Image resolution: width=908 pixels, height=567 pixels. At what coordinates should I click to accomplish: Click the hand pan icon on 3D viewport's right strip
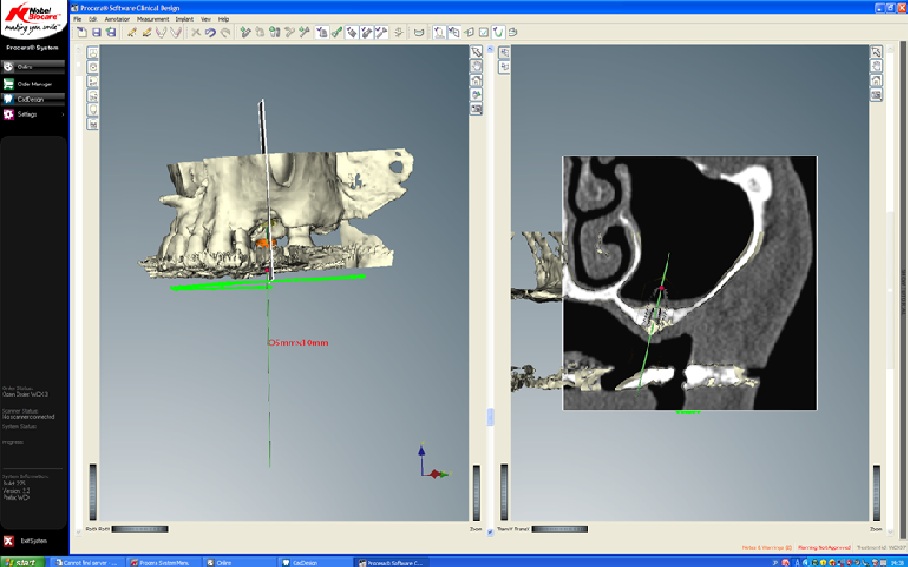click(x=476, y=66)
